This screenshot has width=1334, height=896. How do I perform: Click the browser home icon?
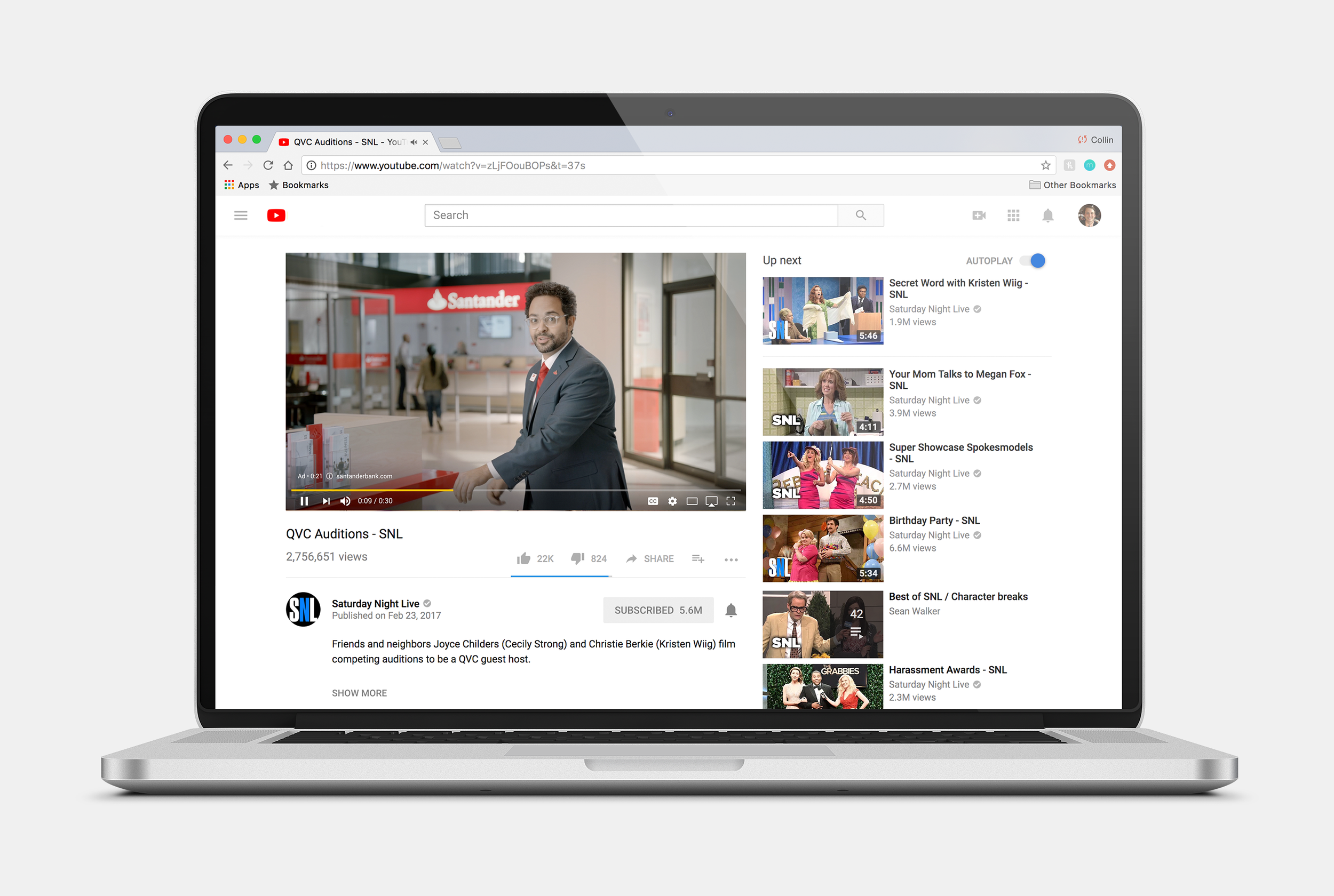pyautogui.click(x=288, y=165)
